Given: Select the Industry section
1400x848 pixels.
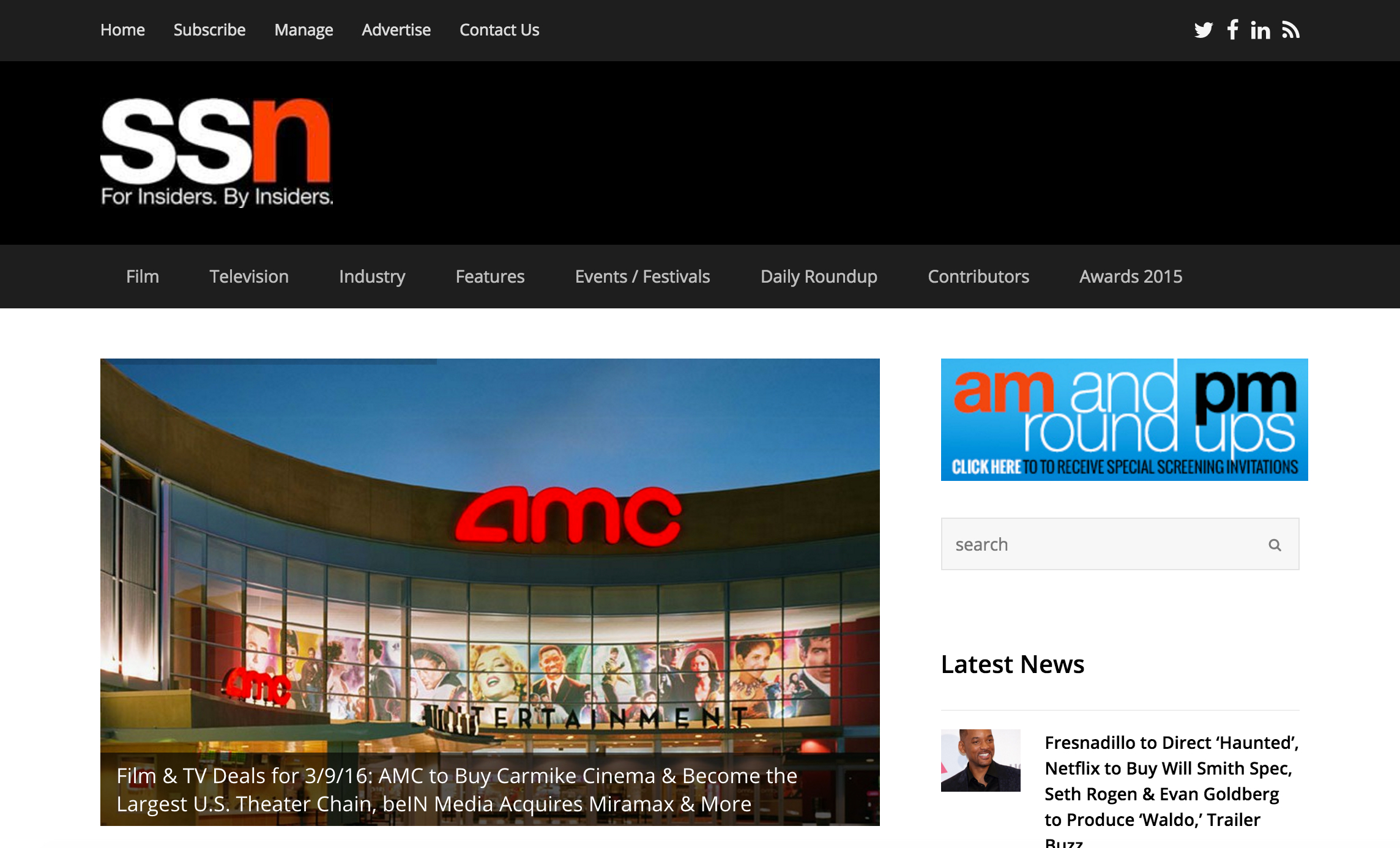Looking at the screenshot, I should click(372, 277).
